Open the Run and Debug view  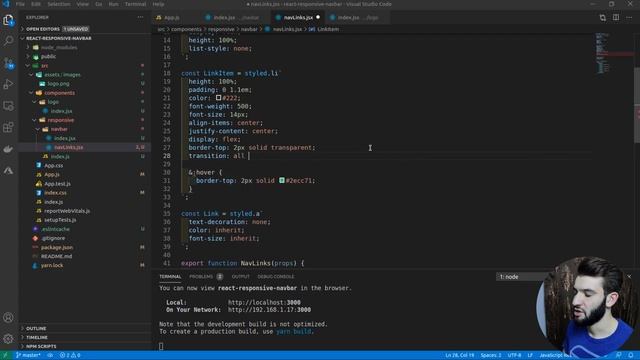(x=8, y=84)
